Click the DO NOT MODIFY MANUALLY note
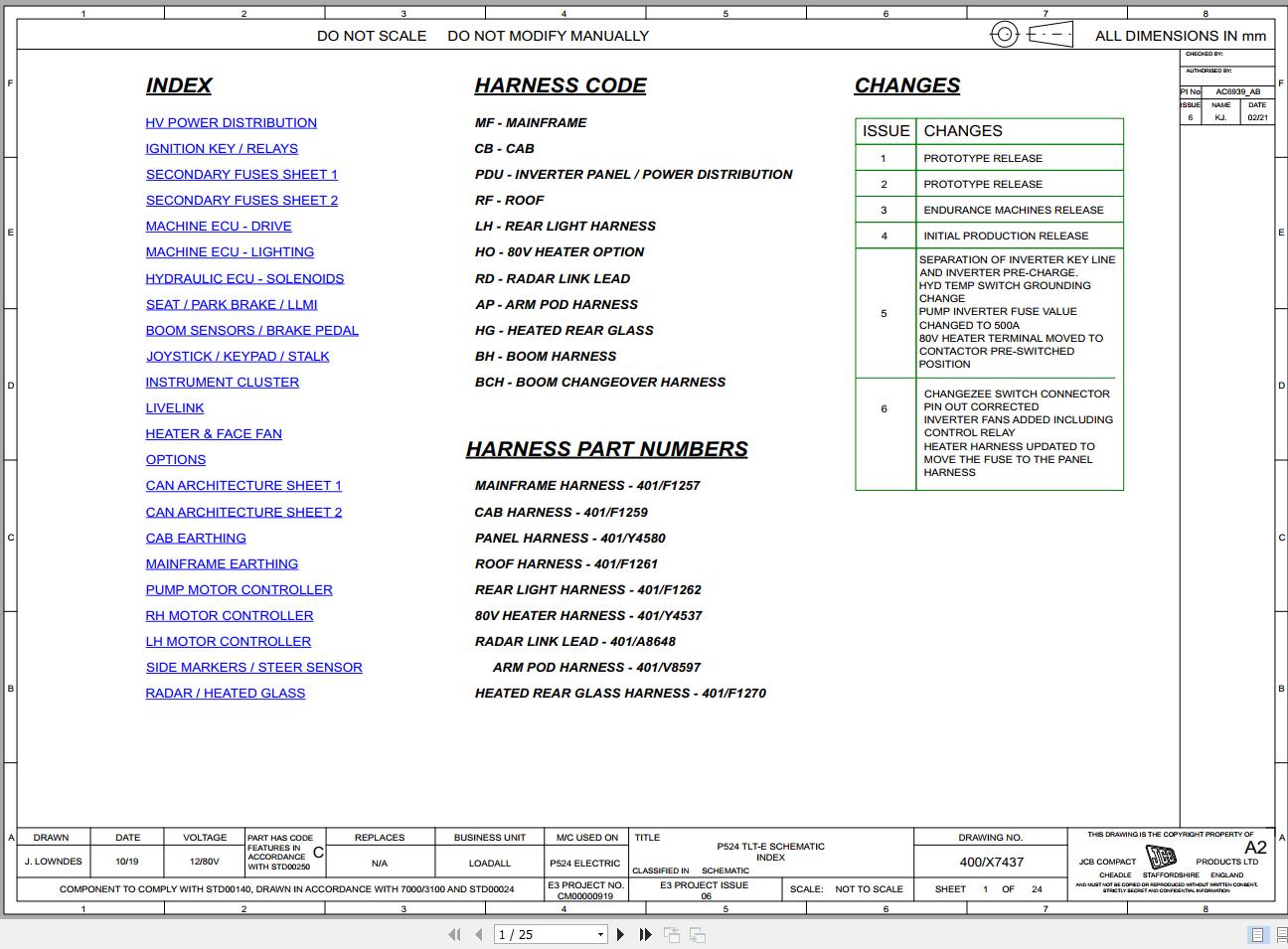This screenshot has width=1288, height=949. pos(548,36)
